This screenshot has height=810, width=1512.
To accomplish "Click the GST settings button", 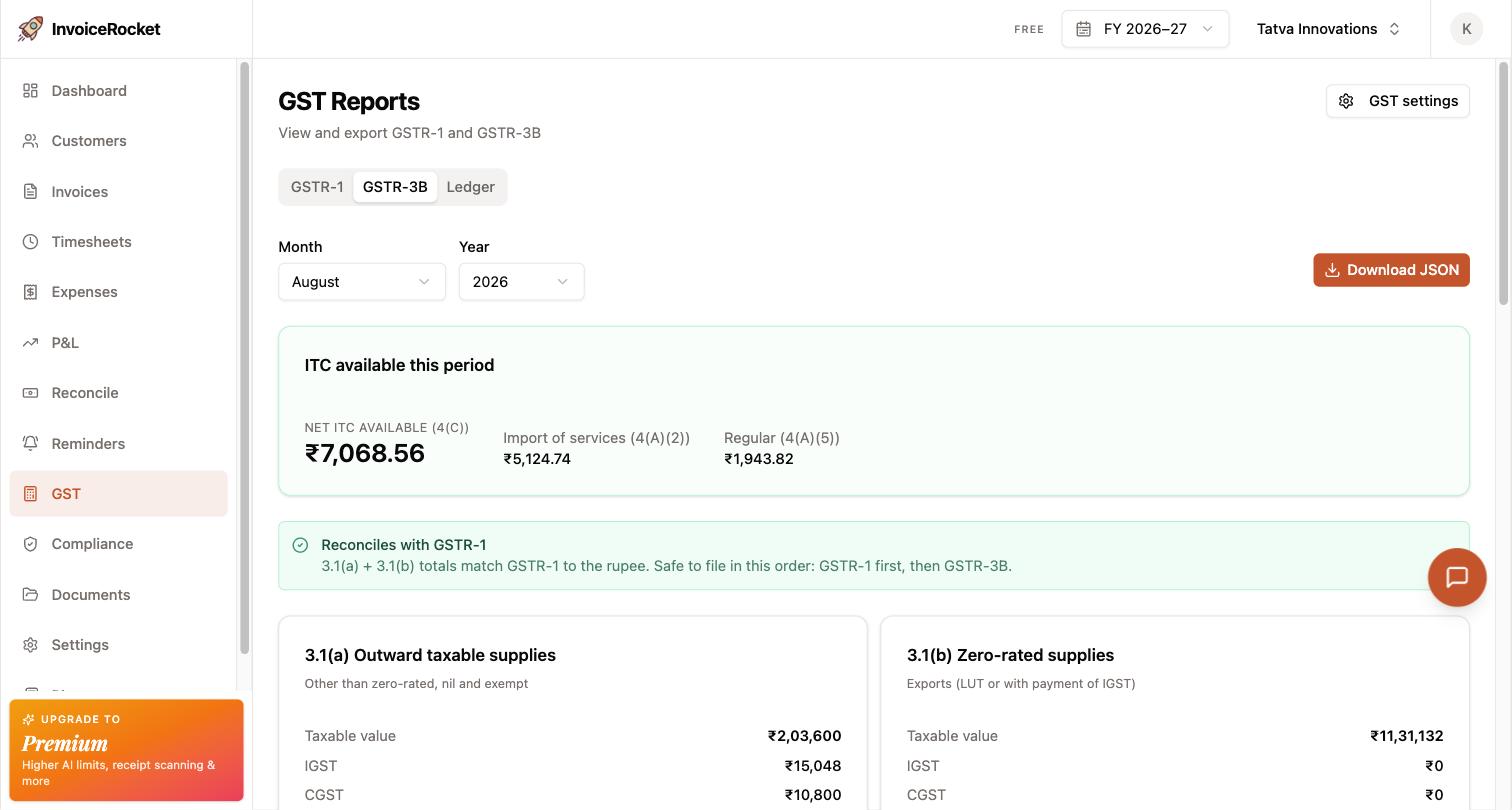I will coord(1398,101).
